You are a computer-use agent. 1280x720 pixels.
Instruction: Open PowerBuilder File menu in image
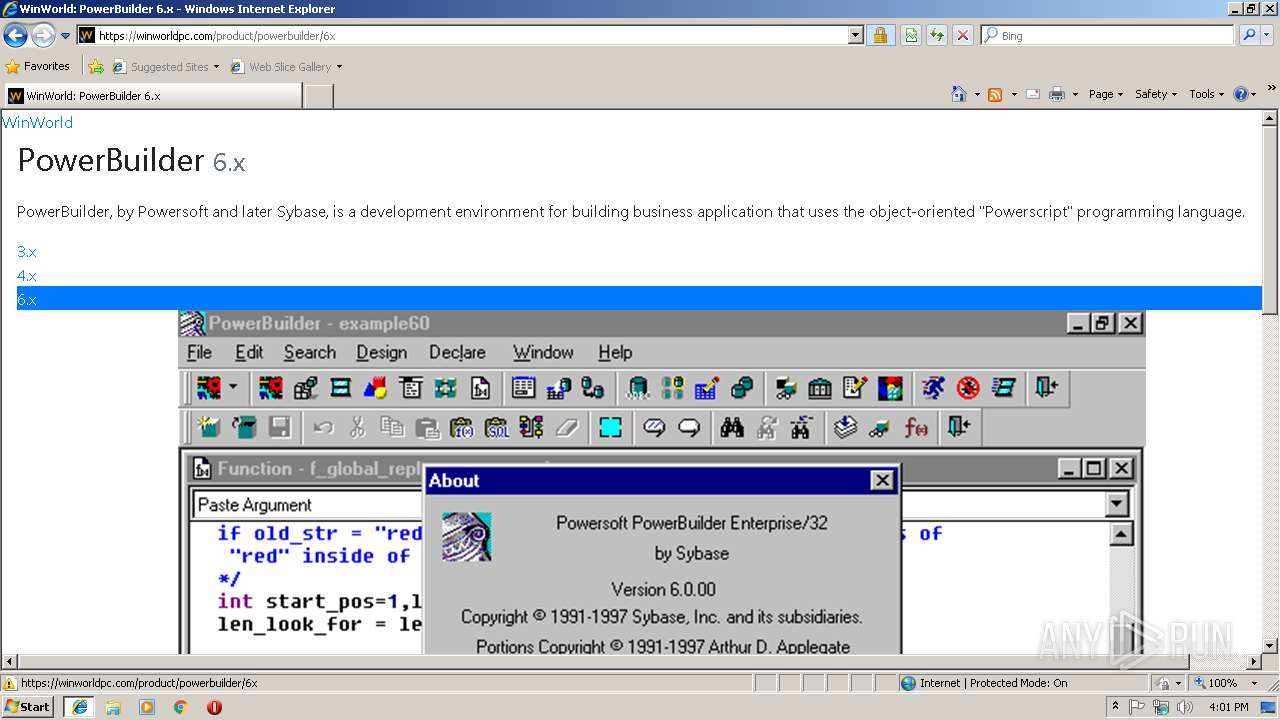click(199, 352)
